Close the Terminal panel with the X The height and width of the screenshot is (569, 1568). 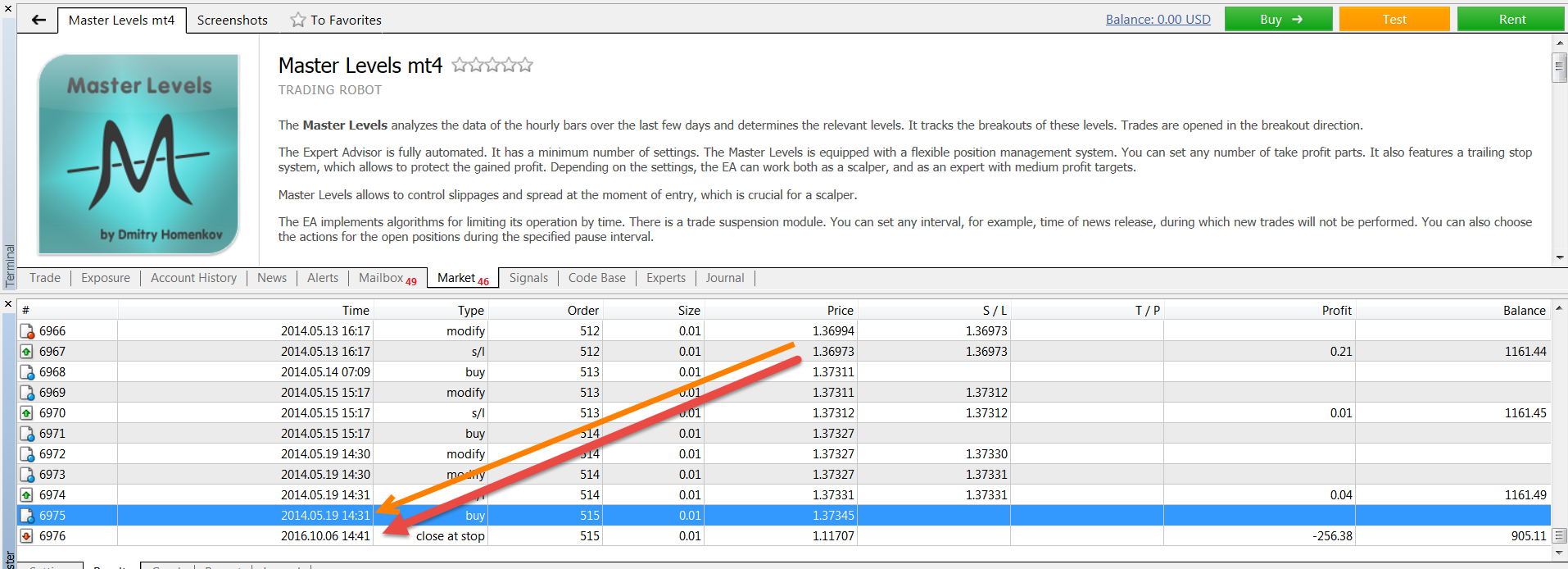point(8,8)
